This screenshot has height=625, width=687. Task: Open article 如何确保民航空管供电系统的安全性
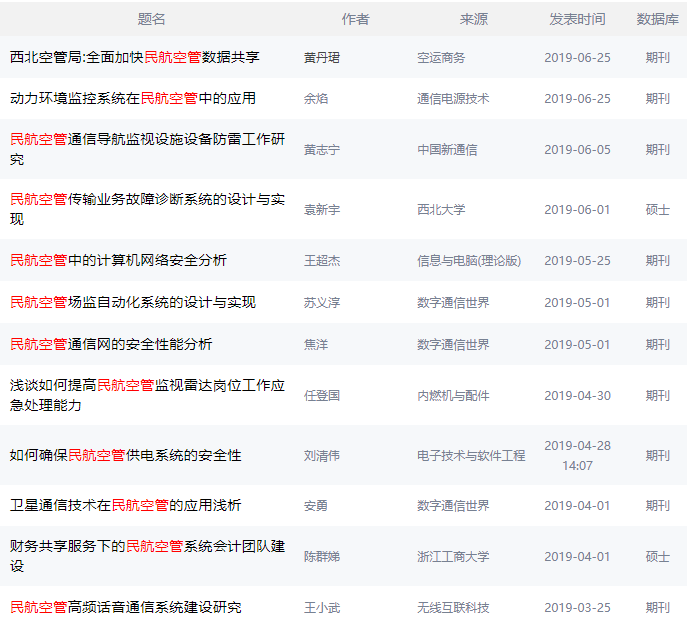[x=125, y=456]
